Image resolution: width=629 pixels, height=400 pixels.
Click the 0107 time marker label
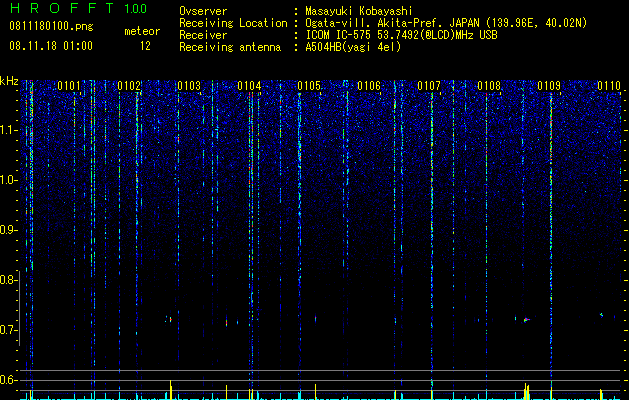click(x=429, y=86)
